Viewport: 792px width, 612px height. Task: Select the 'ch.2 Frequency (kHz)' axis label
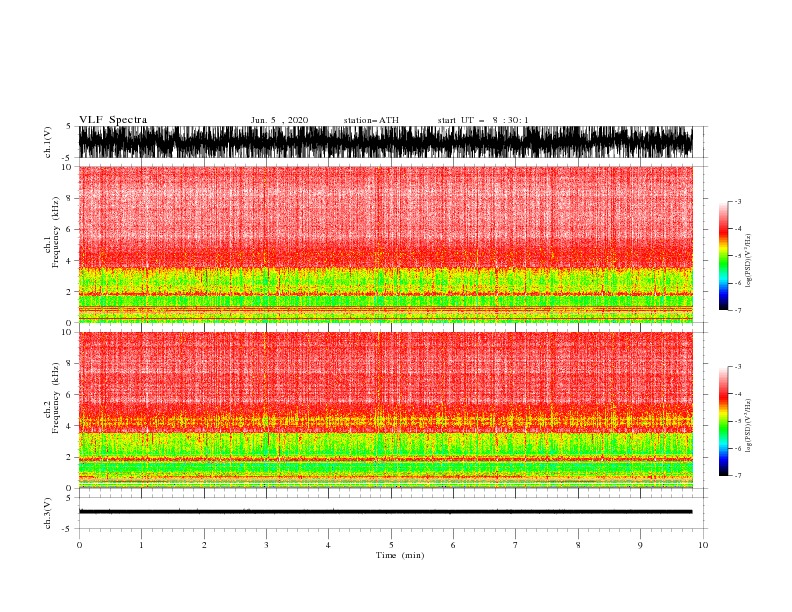coord(52,398)
